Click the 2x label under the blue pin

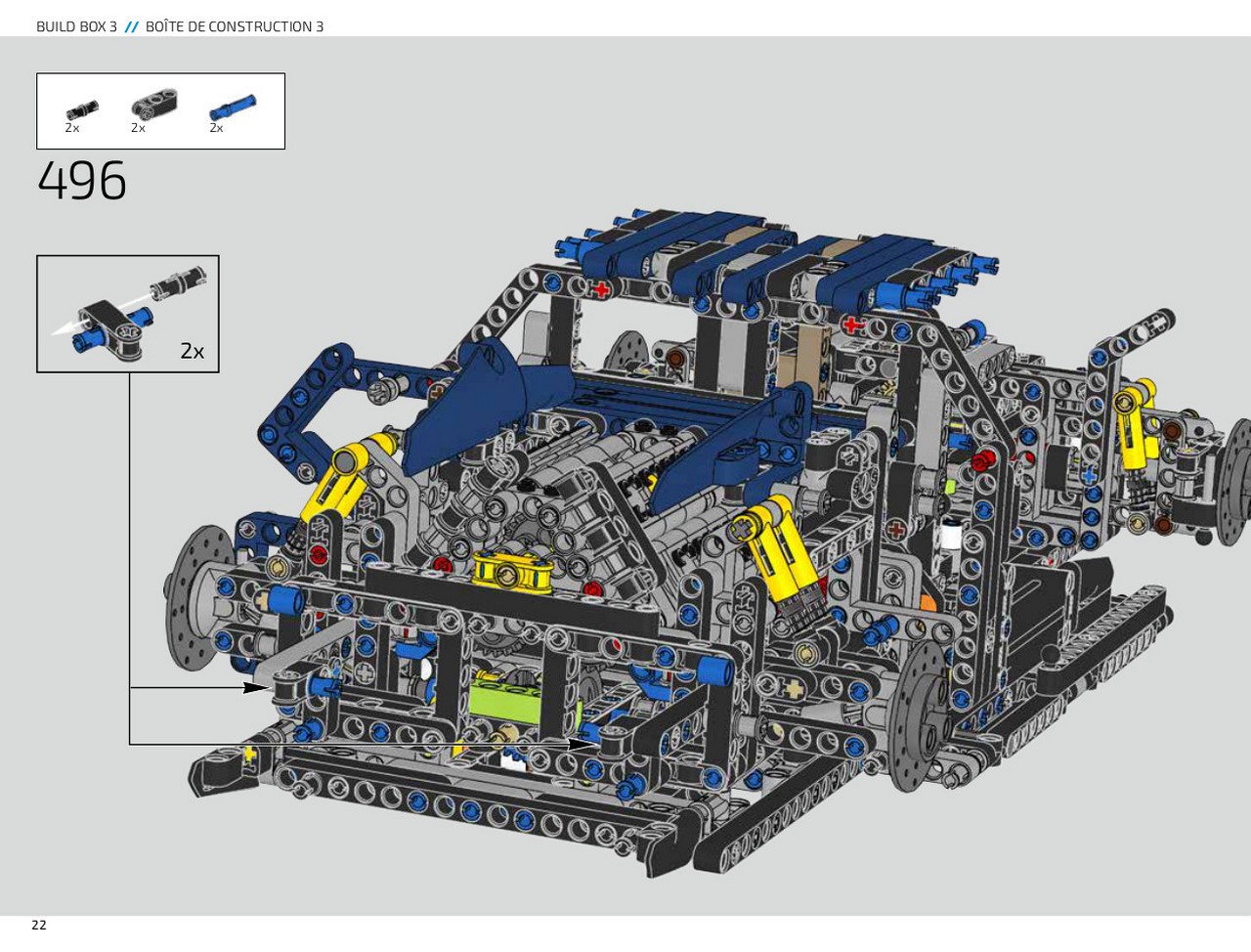coord(216,128)
